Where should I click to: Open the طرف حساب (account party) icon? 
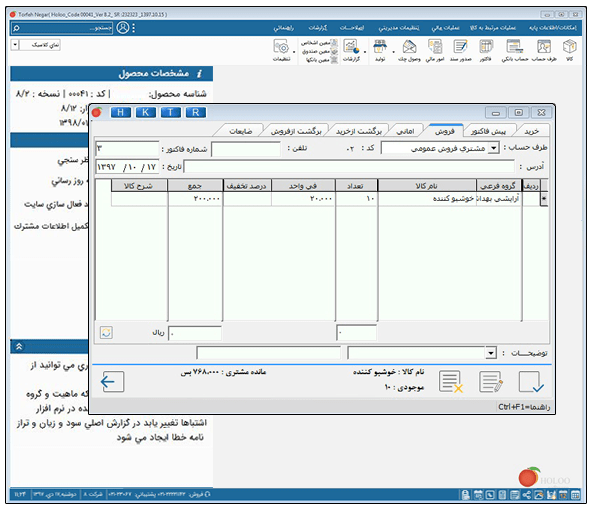tap(544, 47)
